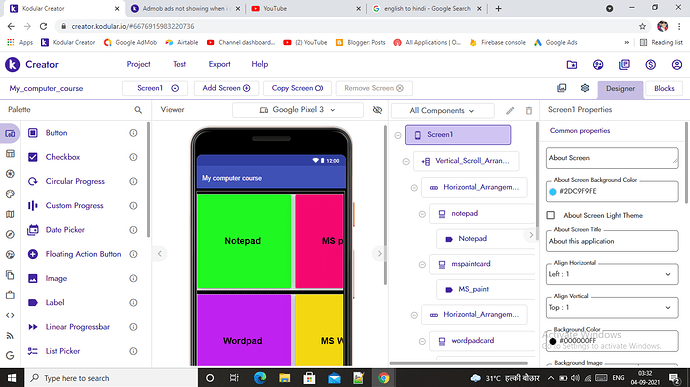Screen dimensions: 690x387
Task: Open the Connectivity palette category icon
Action: point(10,335)
